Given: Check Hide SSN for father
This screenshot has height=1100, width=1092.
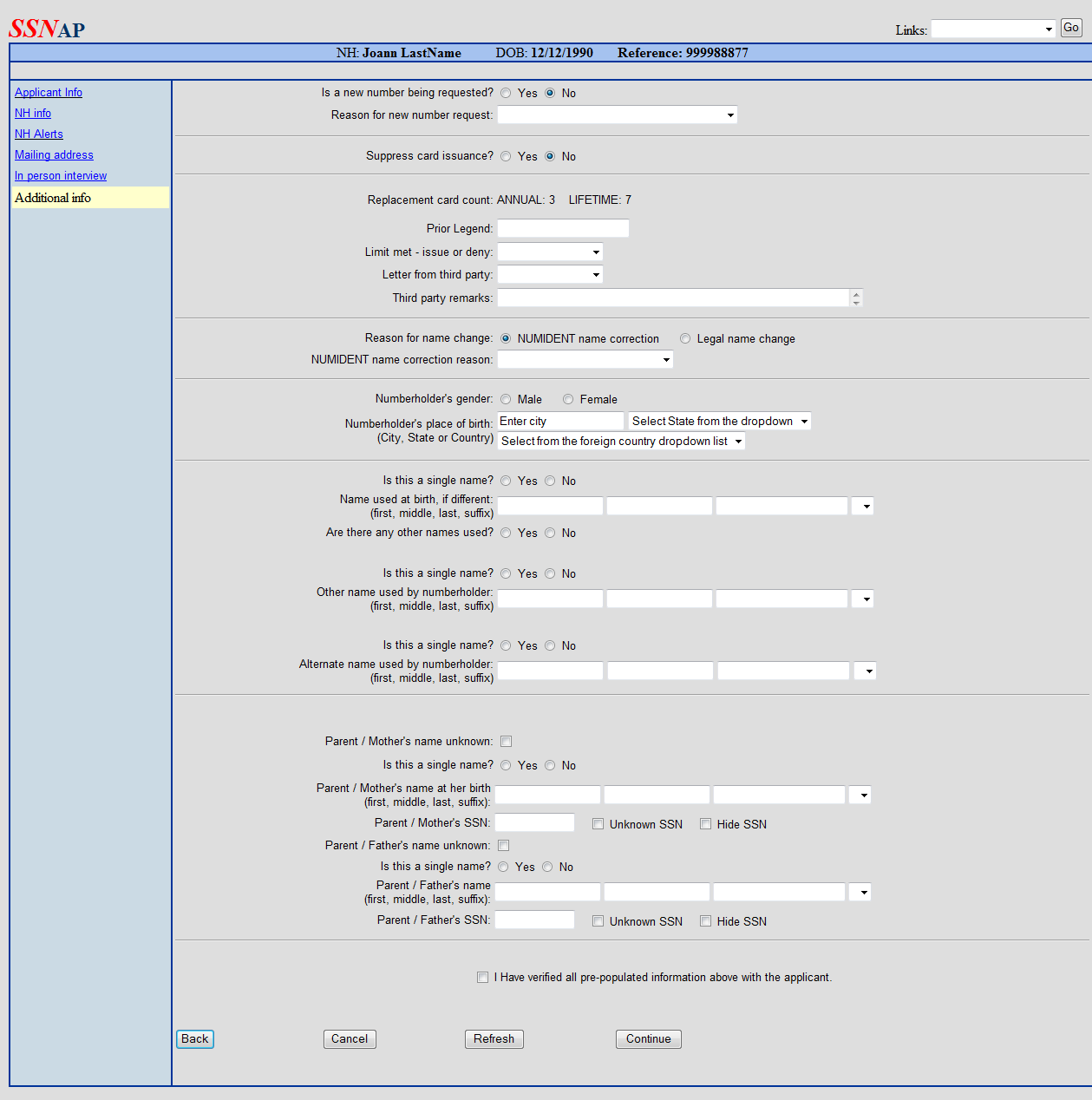Looking at the screenshot, I should point(705,921).
